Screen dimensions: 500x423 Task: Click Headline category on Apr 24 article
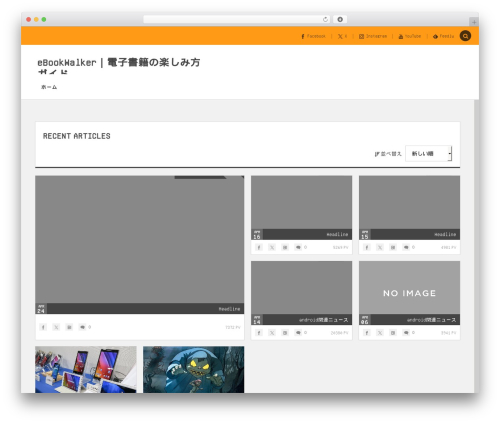click(x=229, y=309)
